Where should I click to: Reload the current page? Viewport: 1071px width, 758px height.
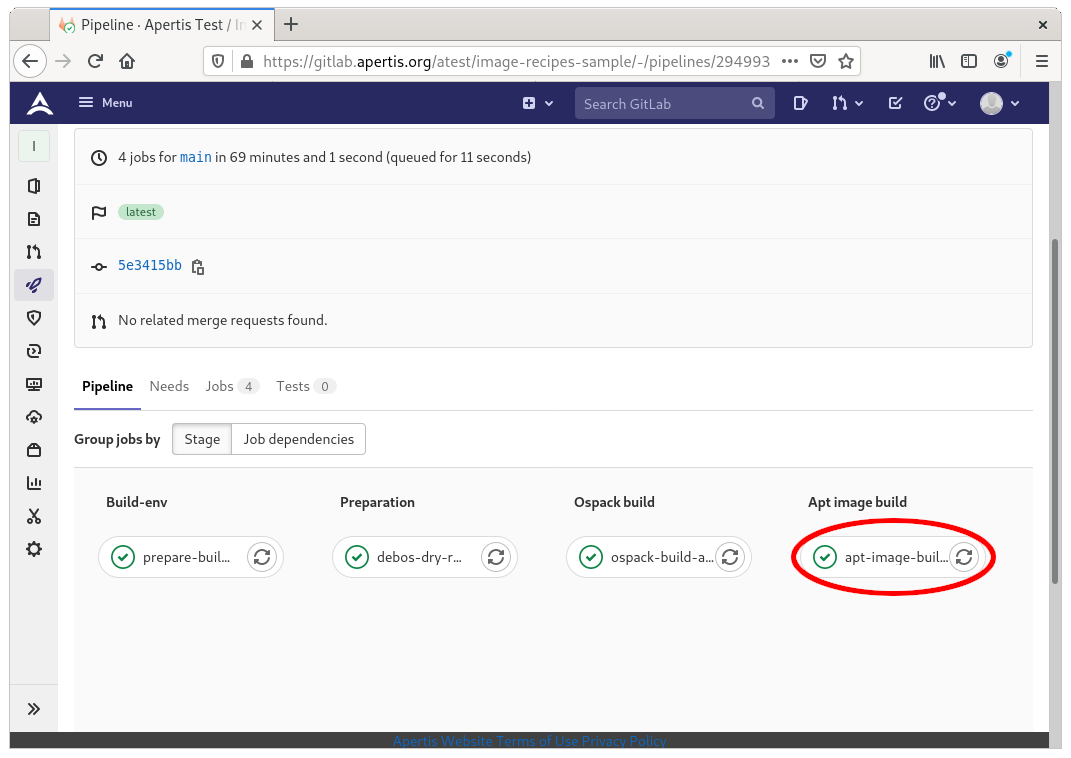tap(95, 61)
